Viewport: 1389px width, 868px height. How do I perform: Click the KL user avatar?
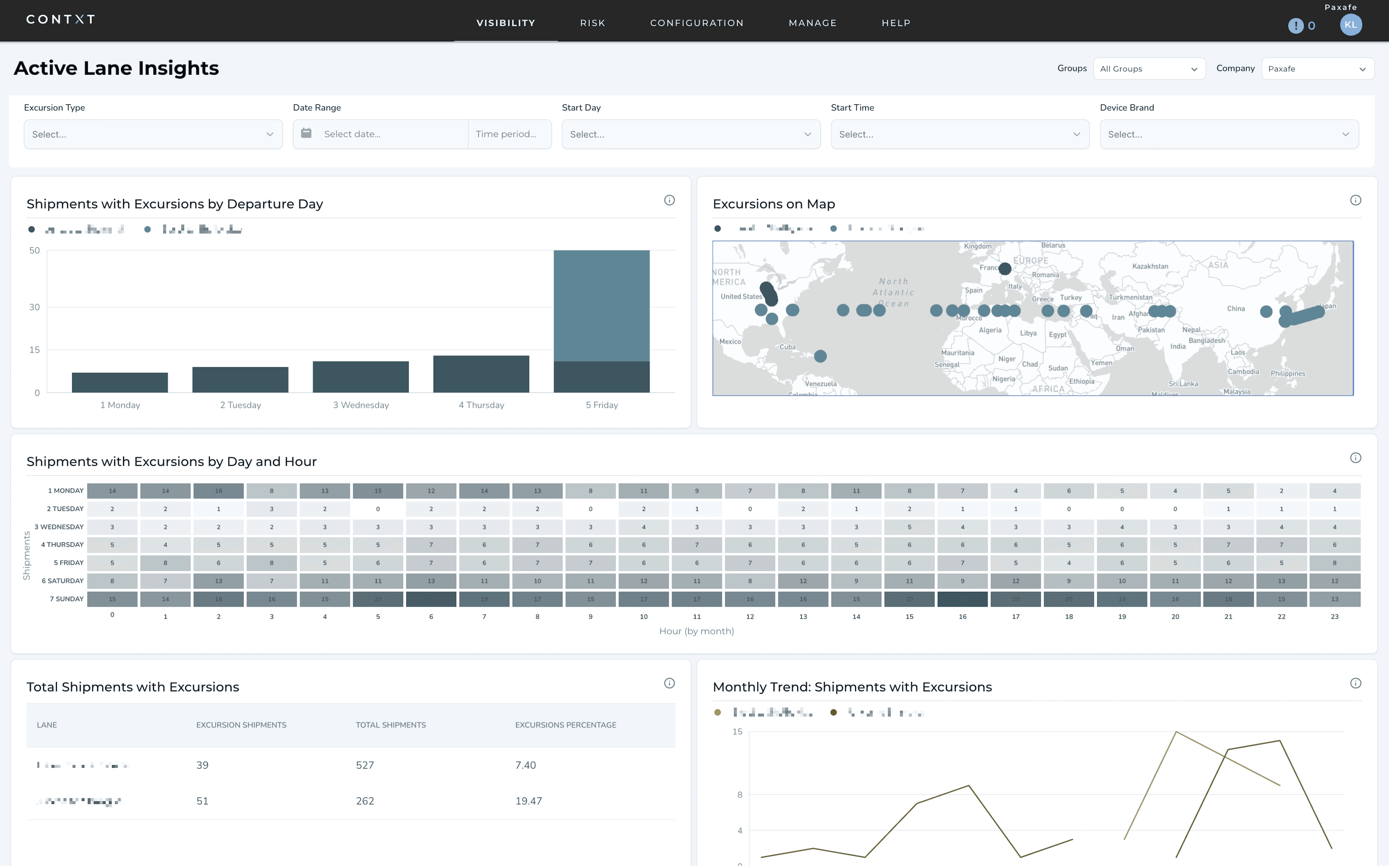[1350, 25]
